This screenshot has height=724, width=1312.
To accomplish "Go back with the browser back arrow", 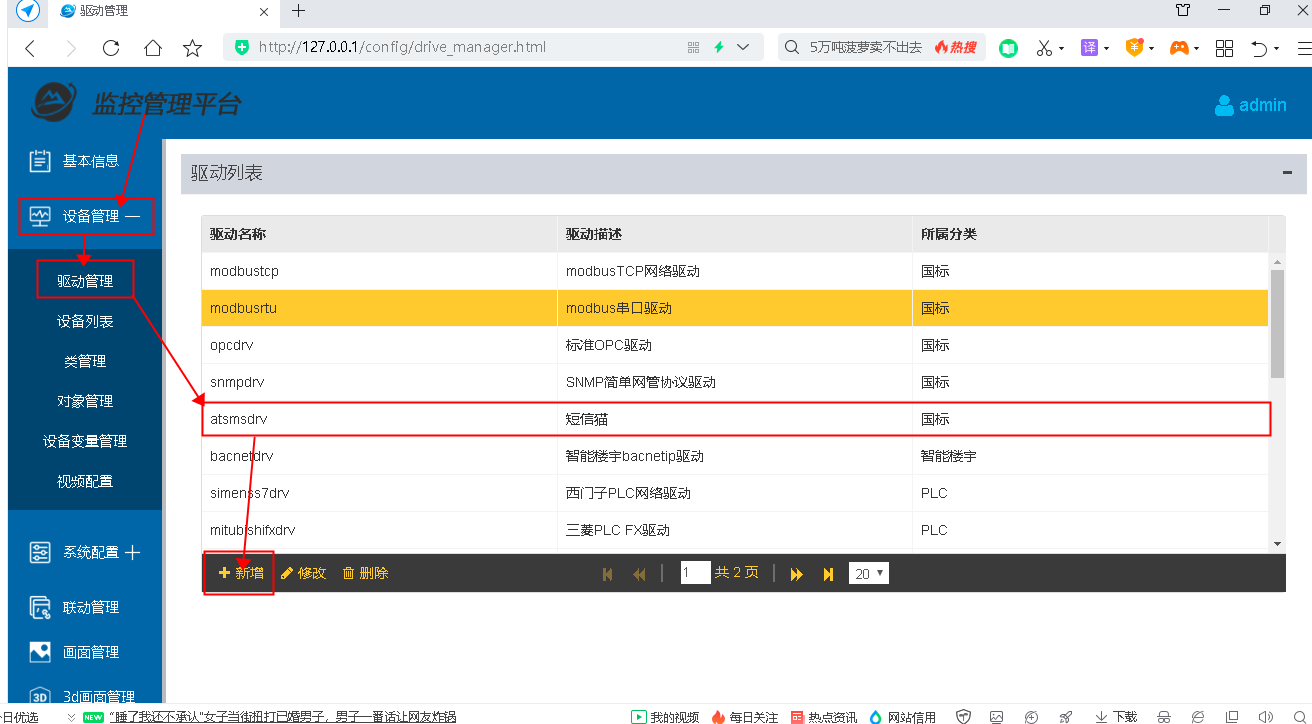I will [x=30, y=48].
